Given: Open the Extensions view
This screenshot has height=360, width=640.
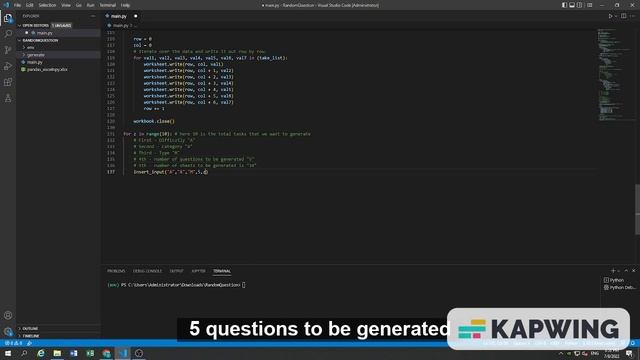Looking at the screenshot, I should click(x=8, y=82).
